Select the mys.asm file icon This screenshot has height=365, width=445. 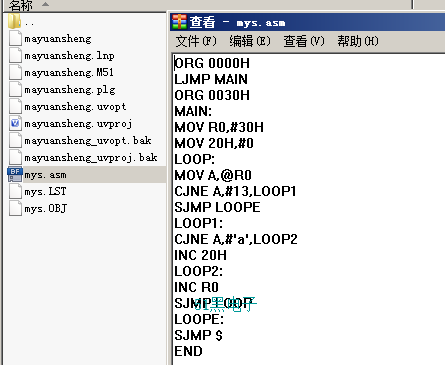pyautogui.click(x=15, y=174)
